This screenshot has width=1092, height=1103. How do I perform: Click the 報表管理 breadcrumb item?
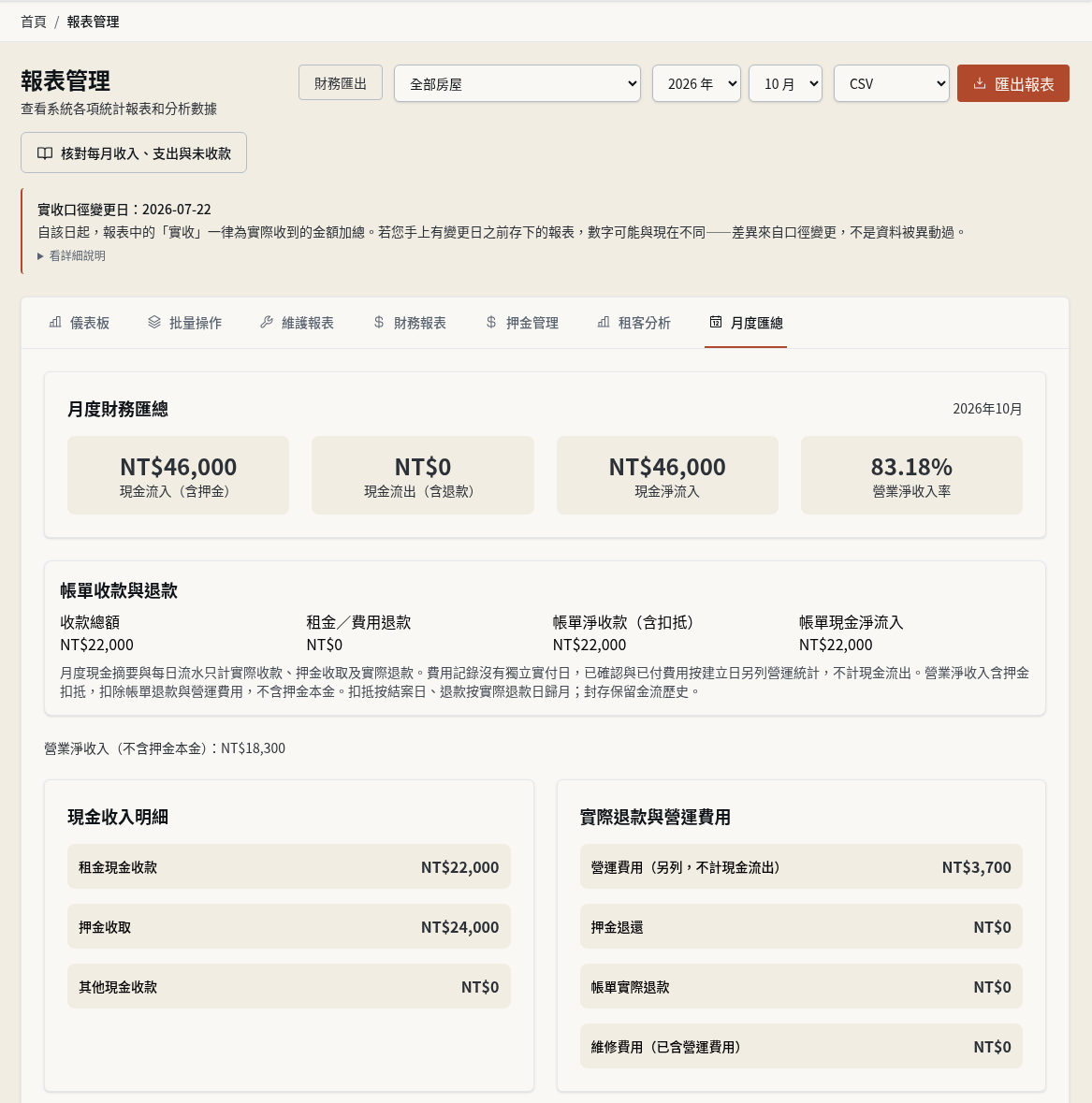[93, 22]
